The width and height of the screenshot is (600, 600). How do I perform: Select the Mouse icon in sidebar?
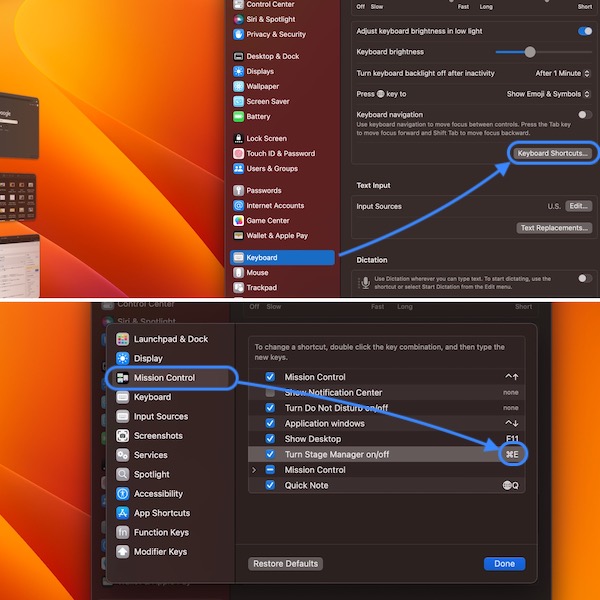tap(238, 272)
